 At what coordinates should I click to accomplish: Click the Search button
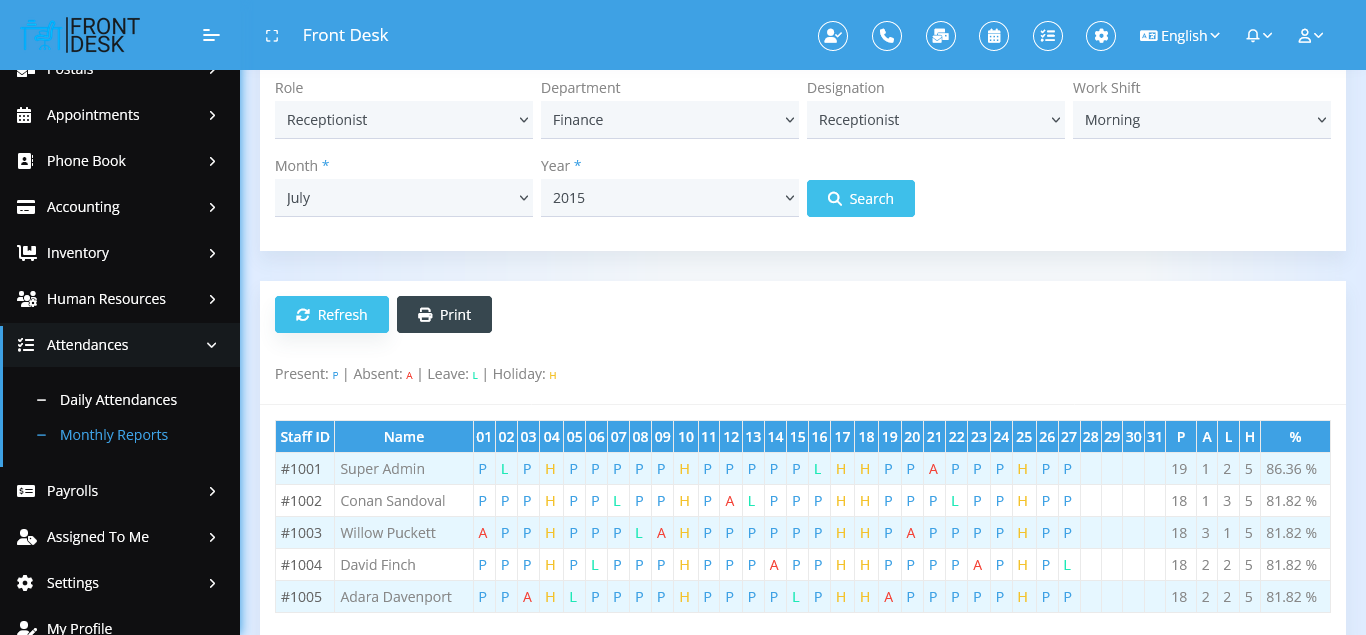pos(860,199)
